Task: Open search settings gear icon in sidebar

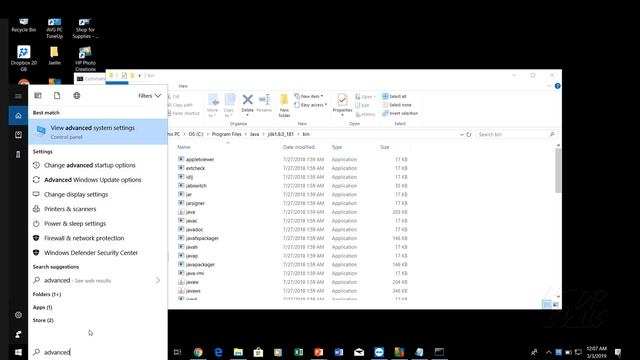Action: coord(18,315)
